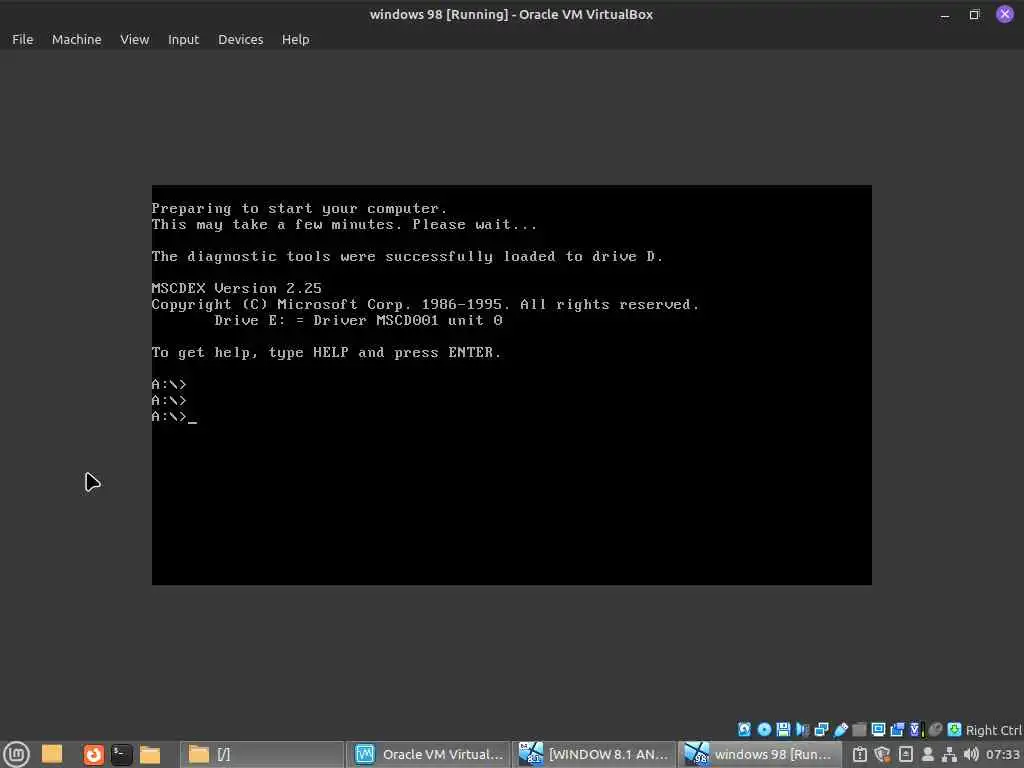Image resolution: width=1024 pixels, height=768 pixels.
Task: Click the window title 'windows 98 [Running]'
Action: 511,14
